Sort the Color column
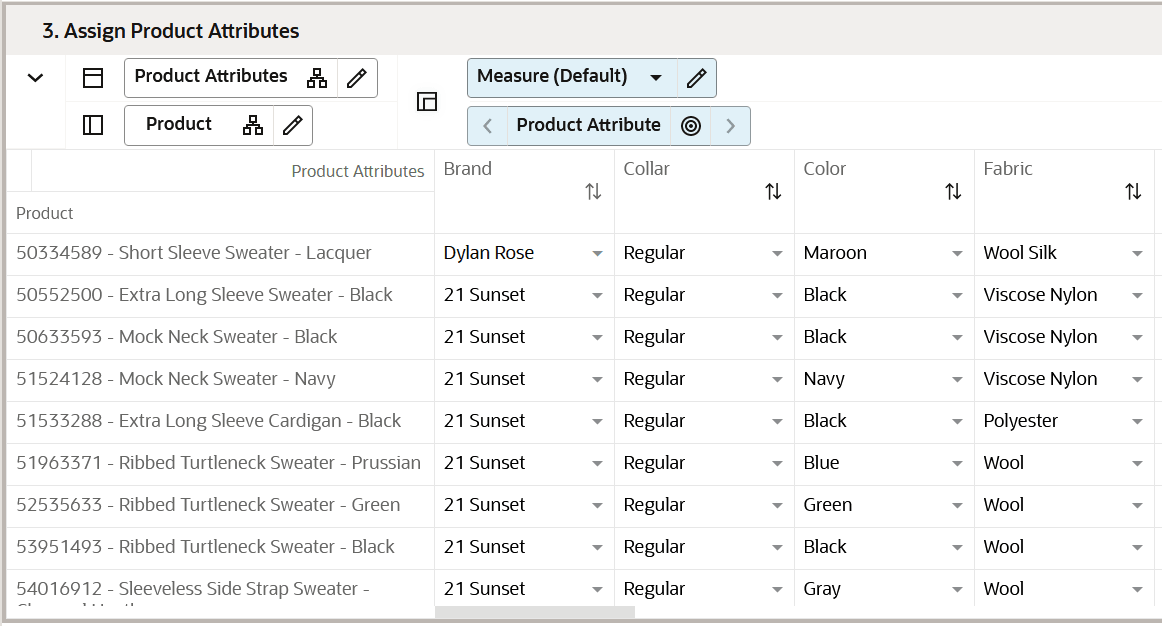The height and width of the screenshot is (626, 1162). pos(953,190)
